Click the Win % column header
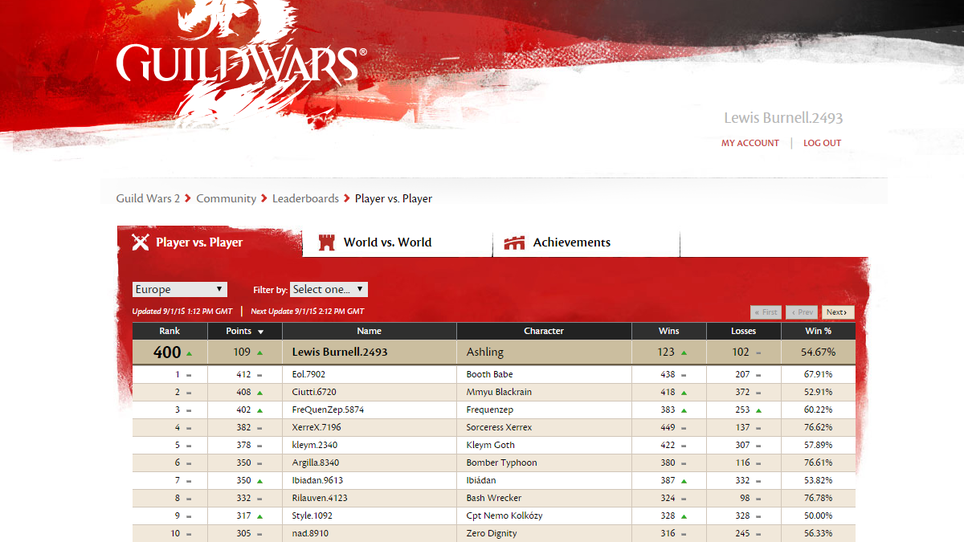 pos(818,331)
